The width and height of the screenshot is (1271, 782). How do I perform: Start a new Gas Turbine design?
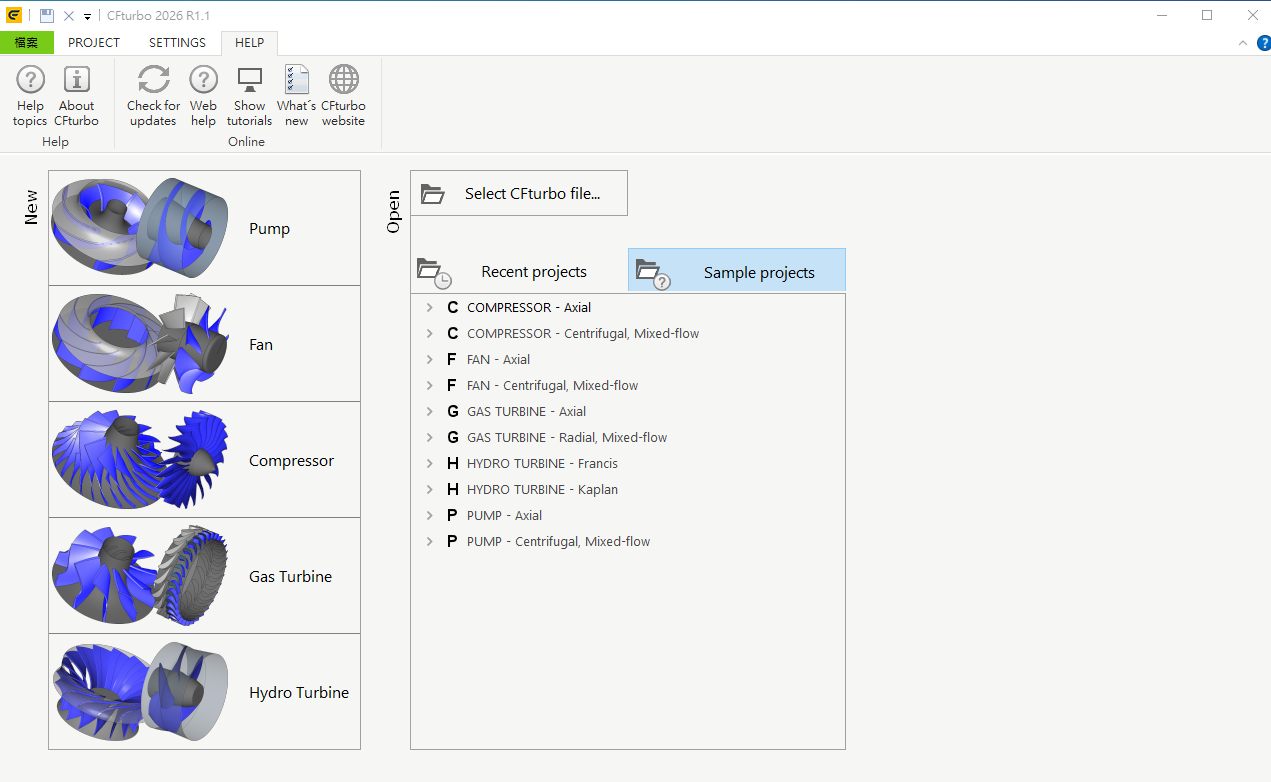coord(204,576)
